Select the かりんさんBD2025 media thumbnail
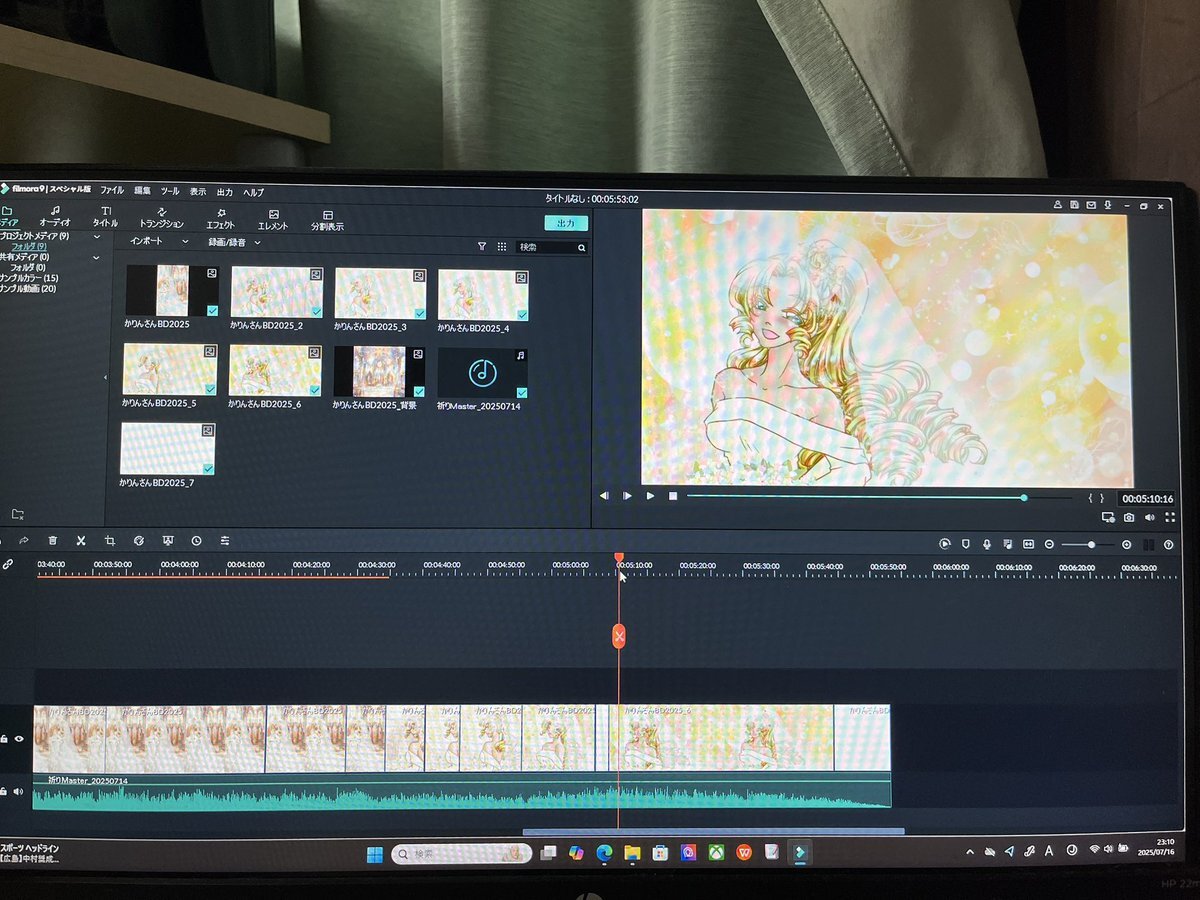This screenshot has width=1200, height=900. [172, 291]
